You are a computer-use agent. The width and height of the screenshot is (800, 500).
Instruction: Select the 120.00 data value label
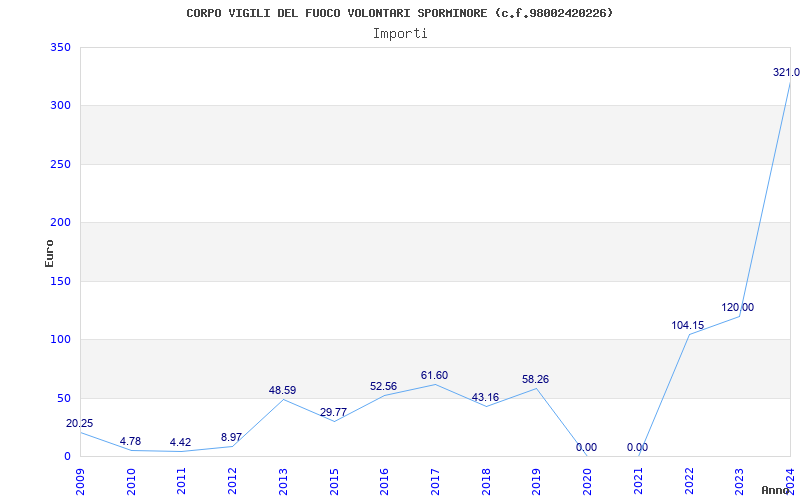pos(737,308)
